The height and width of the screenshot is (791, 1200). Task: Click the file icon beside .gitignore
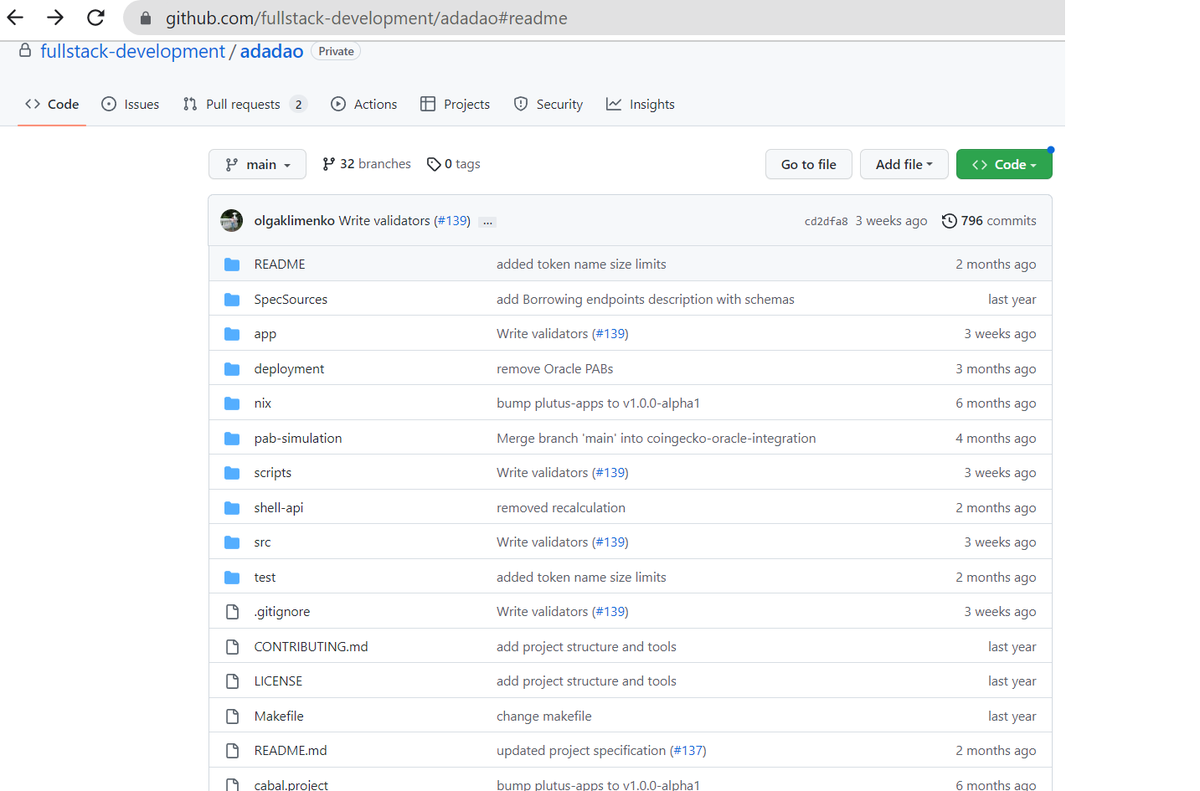(x=232, y=612)
